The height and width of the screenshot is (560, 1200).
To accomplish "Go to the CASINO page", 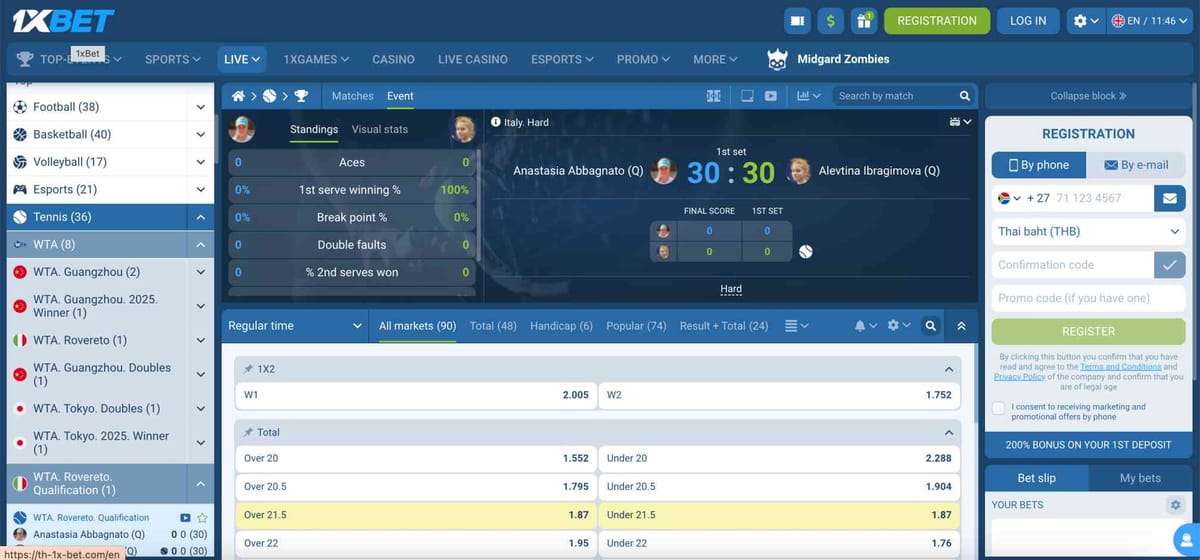I will coord(393,59).
